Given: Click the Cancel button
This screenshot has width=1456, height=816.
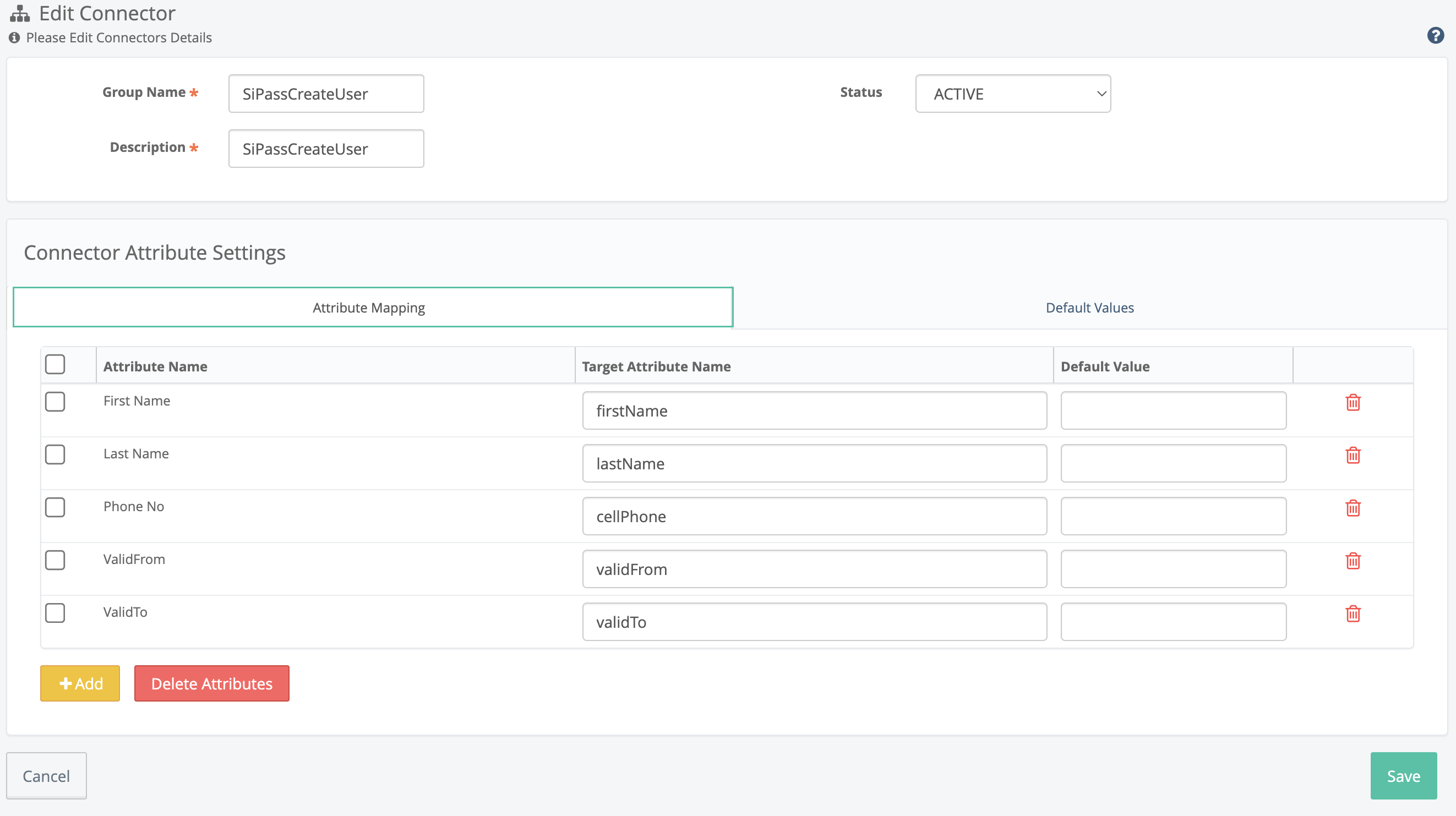Looking at the screenshot, I should click(x=46, y=776).
